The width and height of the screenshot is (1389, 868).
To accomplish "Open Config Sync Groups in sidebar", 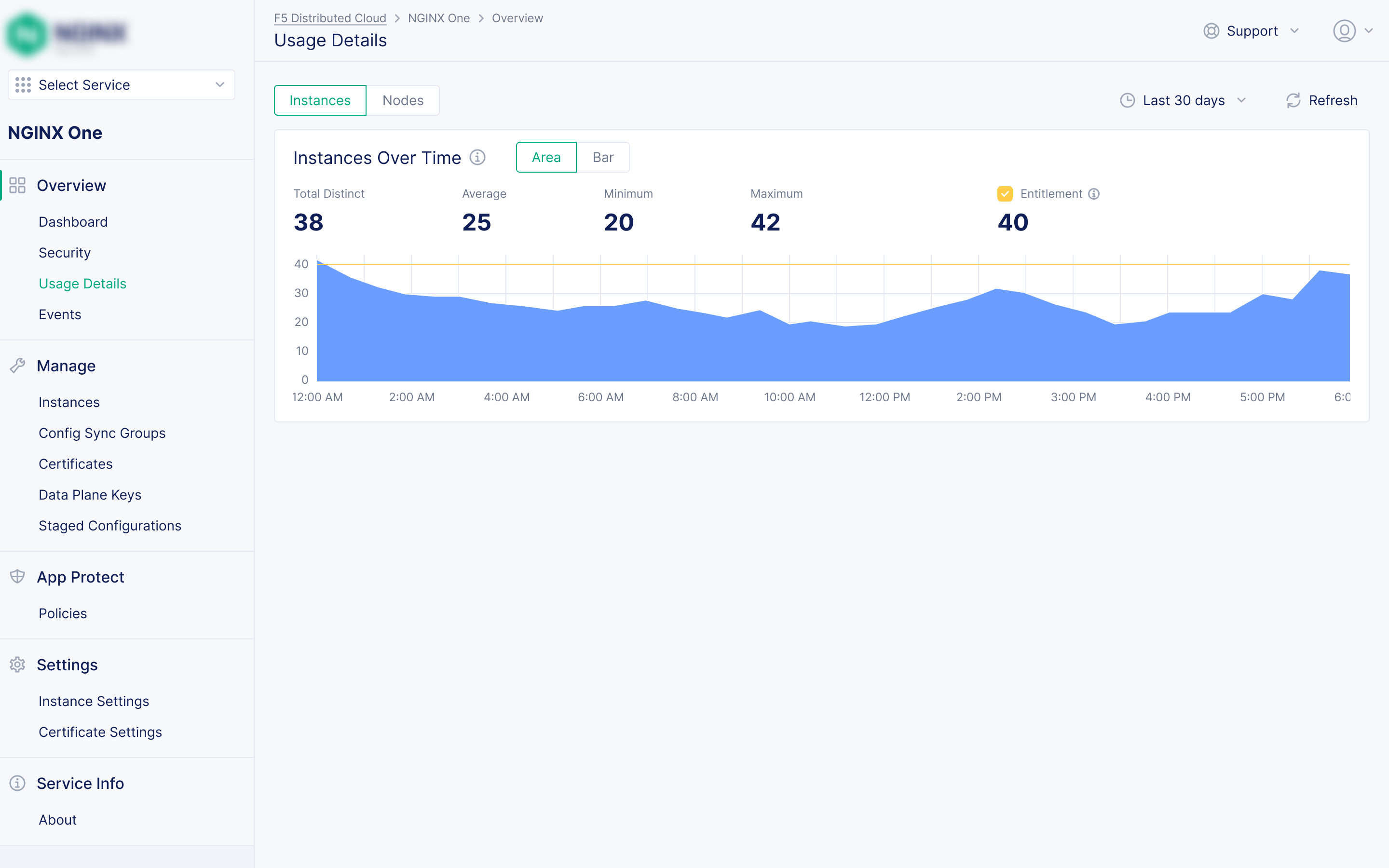I will click(x=102, y=433).
